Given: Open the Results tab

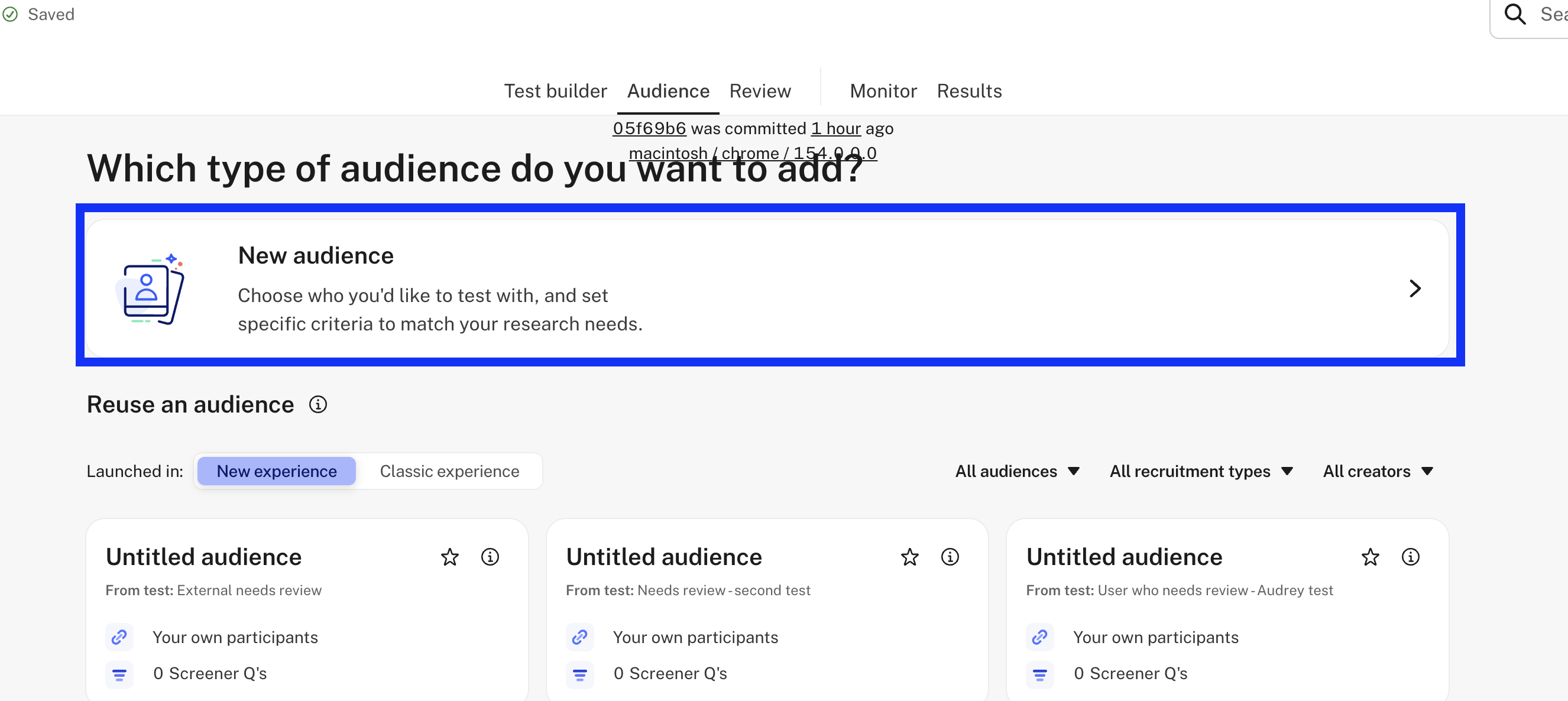Looking at the screenshot, I should (969, 90).
